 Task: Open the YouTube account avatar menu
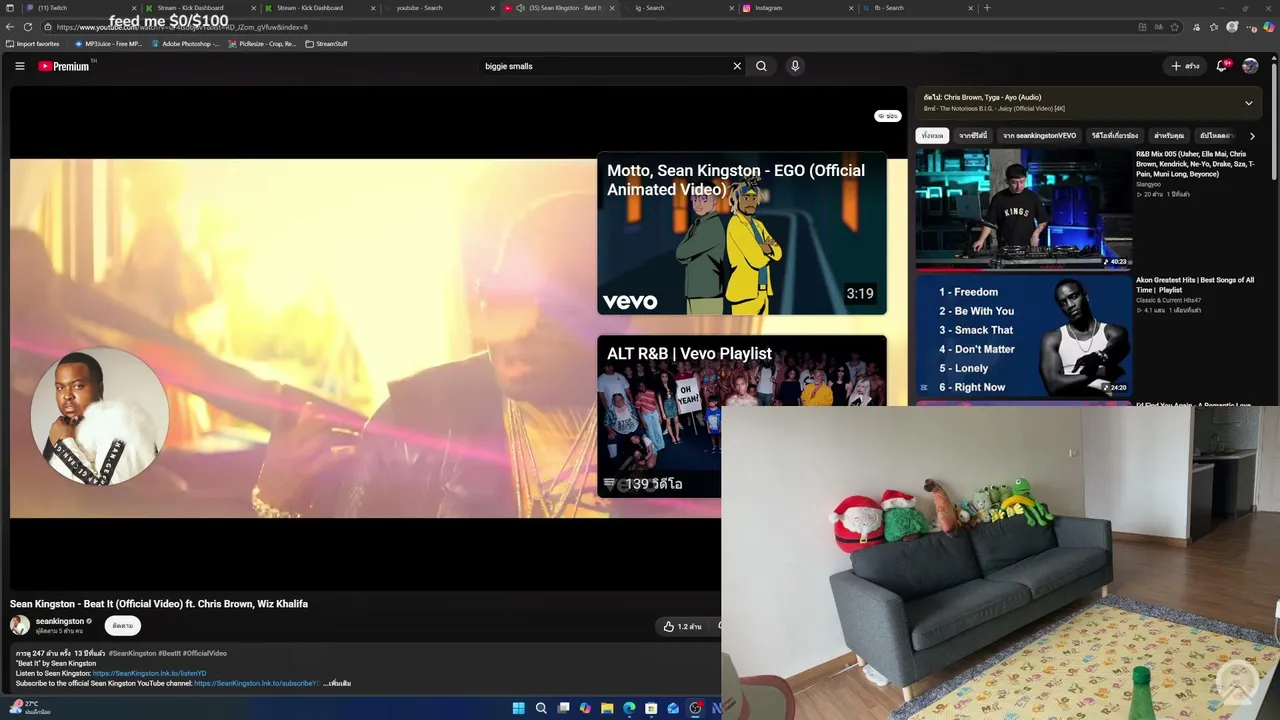pos(1250,66)
